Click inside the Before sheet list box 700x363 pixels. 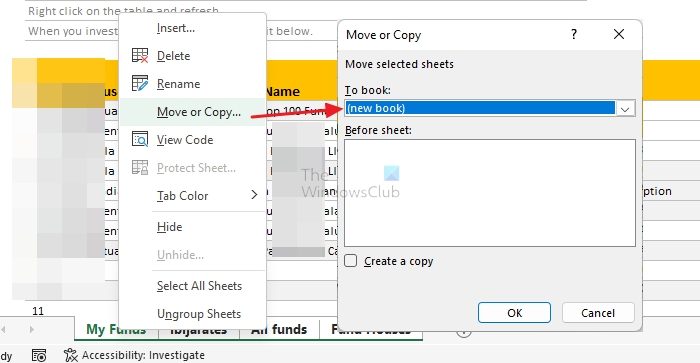[490, 193]
